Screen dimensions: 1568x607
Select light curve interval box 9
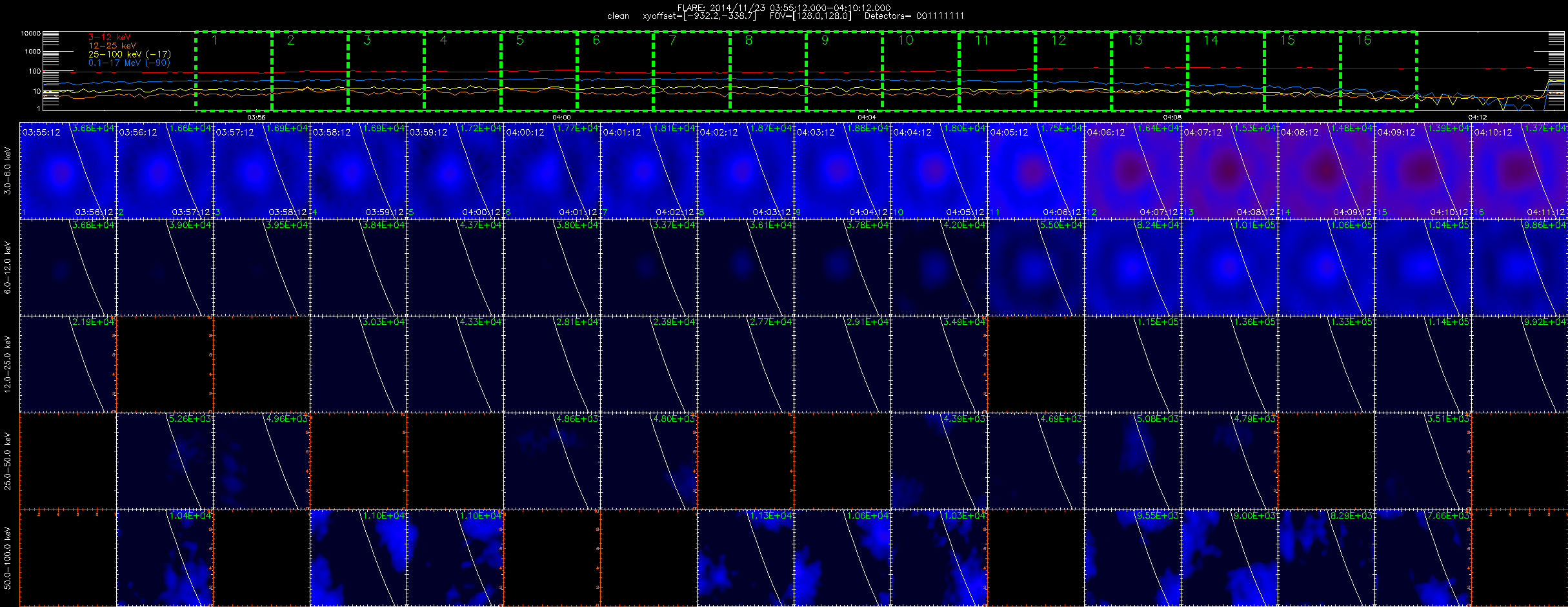click(x=845, y=70)
